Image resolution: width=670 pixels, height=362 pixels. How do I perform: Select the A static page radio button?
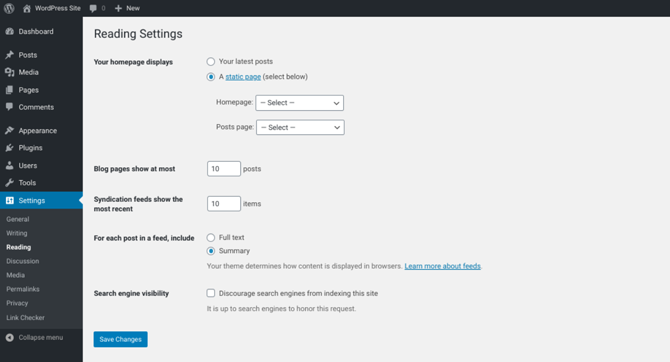[211, 77]
